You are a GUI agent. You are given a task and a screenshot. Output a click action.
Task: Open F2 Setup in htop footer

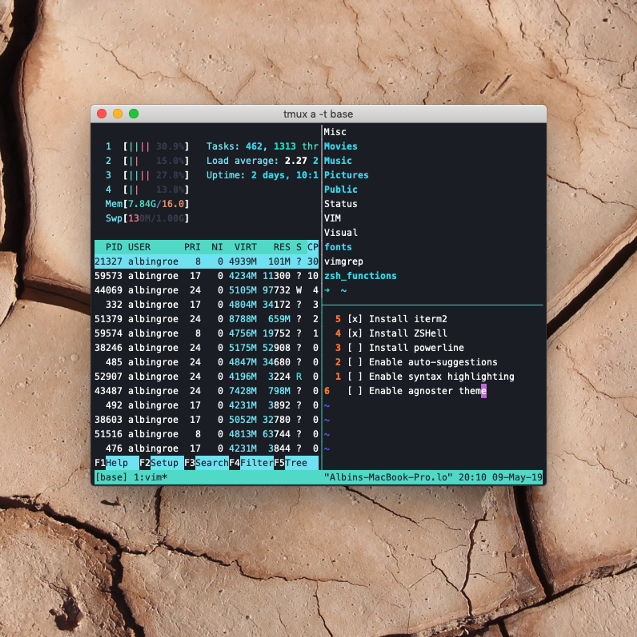[x=158, y=464]
